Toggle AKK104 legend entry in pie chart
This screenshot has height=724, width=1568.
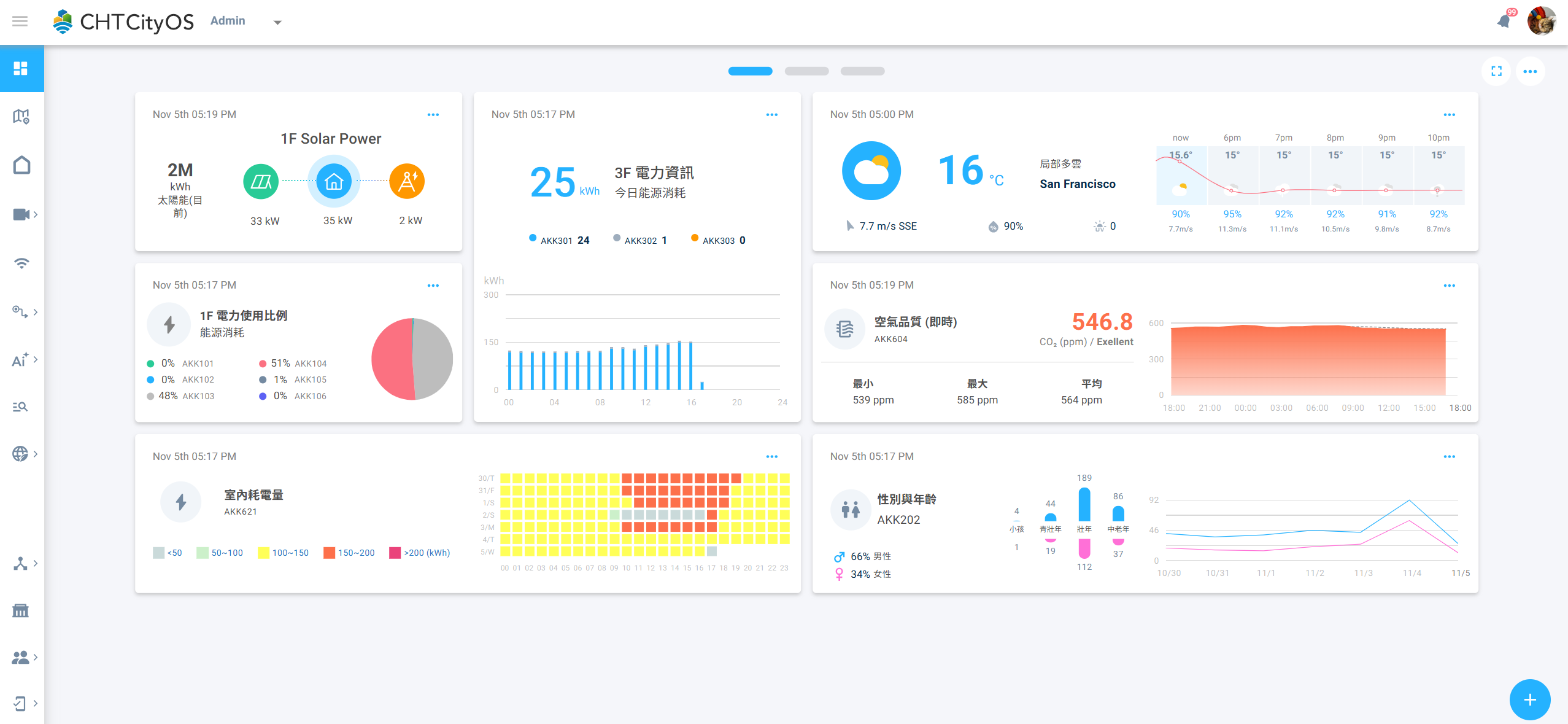(311, 364)
